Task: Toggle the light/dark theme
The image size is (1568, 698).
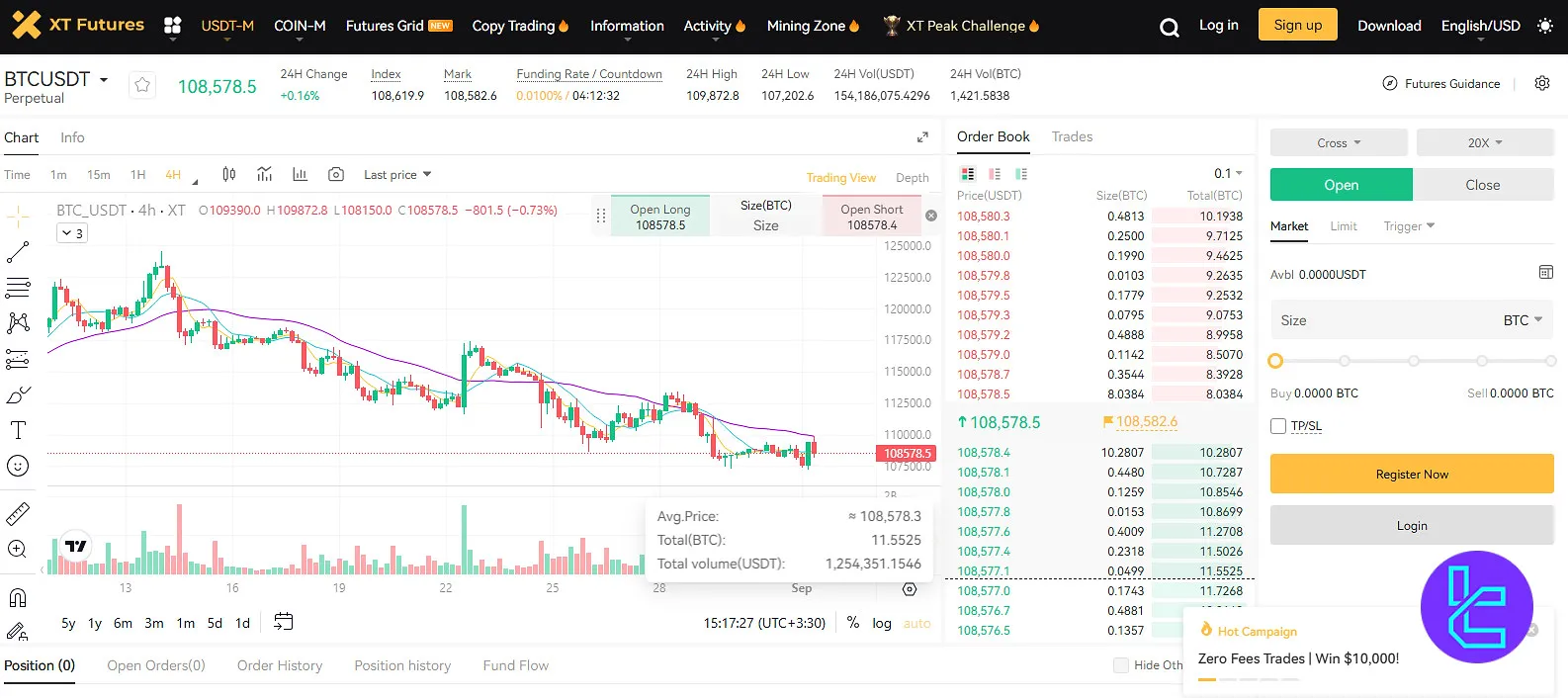Action: click(x=1545, y=26)
